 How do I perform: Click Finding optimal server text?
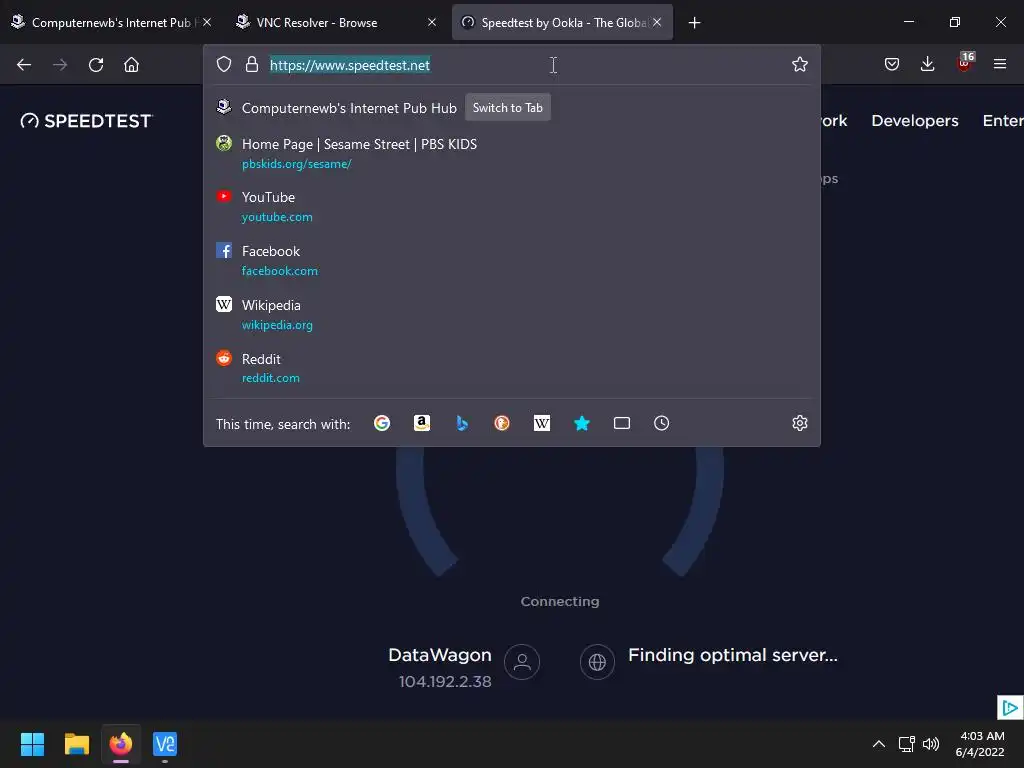(x=732, y=655)
